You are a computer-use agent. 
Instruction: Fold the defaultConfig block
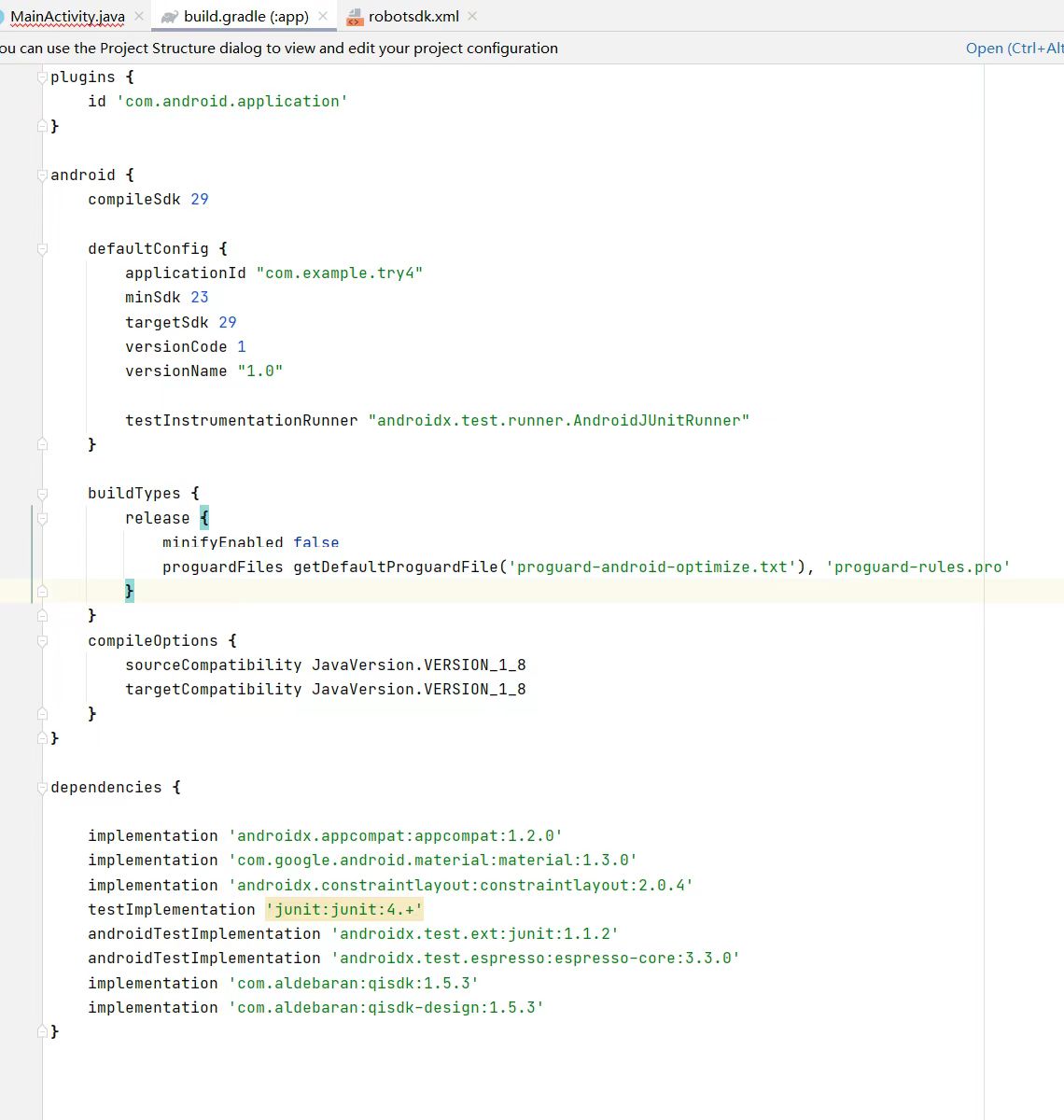tap(42, 249)
